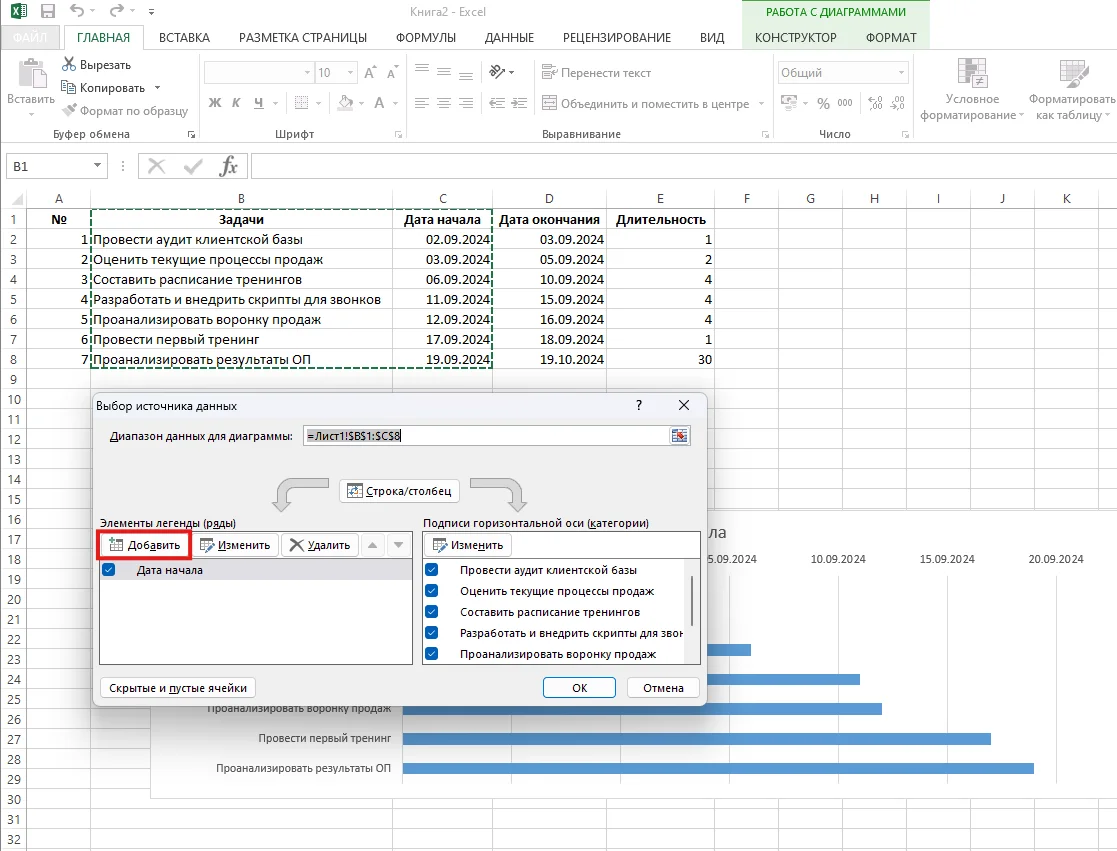Align text right in ribbon
Viewport: 1117px width, 851px height.
(466, 103)
